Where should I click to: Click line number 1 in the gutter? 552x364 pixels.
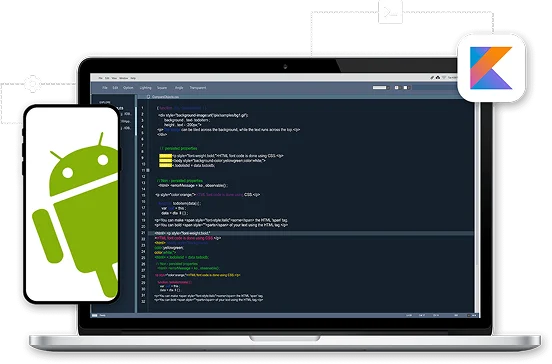click(143, 108)
